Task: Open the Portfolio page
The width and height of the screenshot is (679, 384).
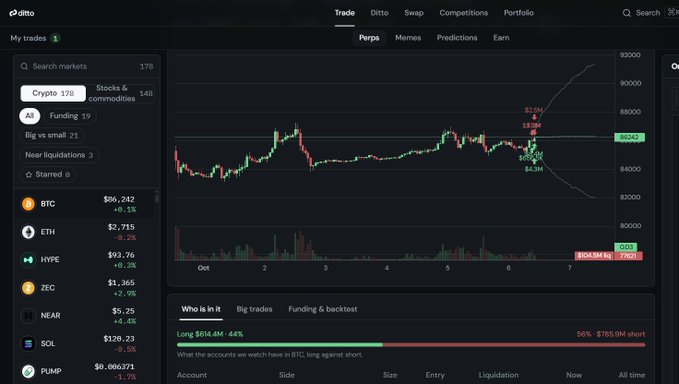Action: pyautogui.click(x=518, y=13)
